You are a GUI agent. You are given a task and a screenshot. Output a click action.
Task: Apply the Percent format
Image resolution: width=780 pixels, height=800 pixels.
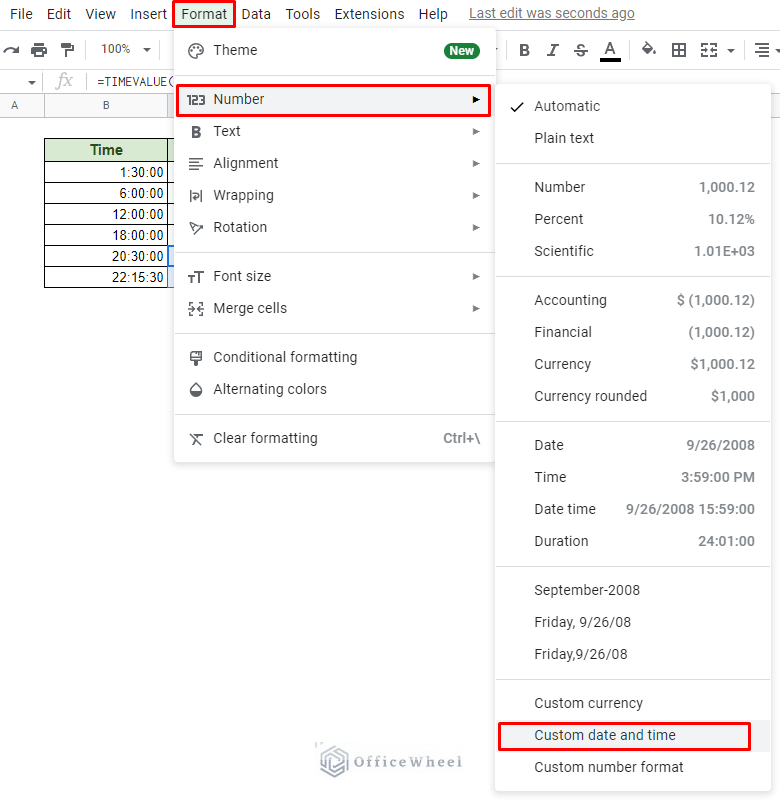coord(633,219)
